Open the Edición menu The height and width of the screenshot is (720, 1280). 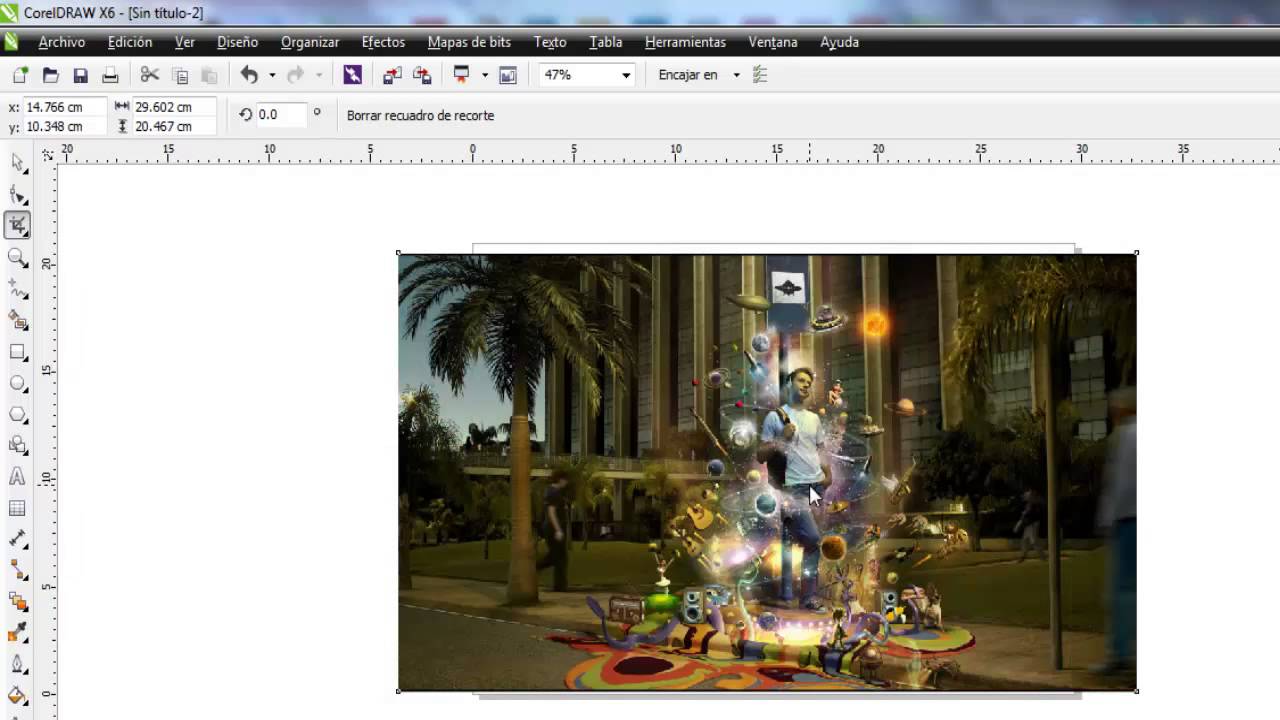130,42
